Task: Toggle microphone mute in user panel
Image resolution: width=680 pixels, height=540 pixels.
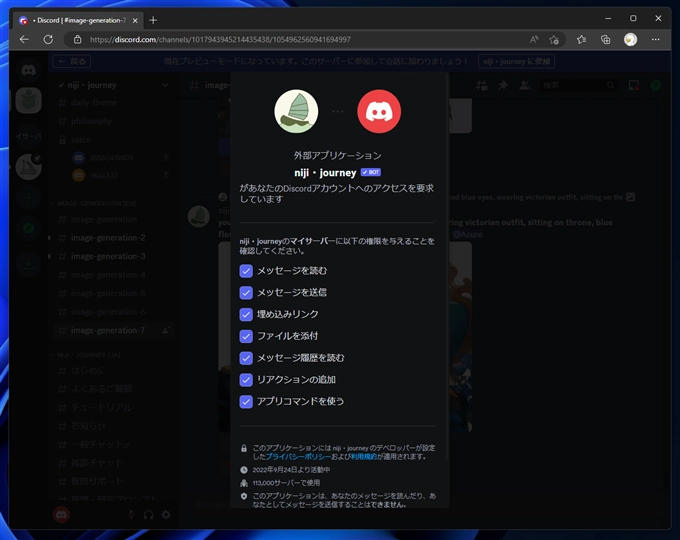Action: click(x=131, y=515)
